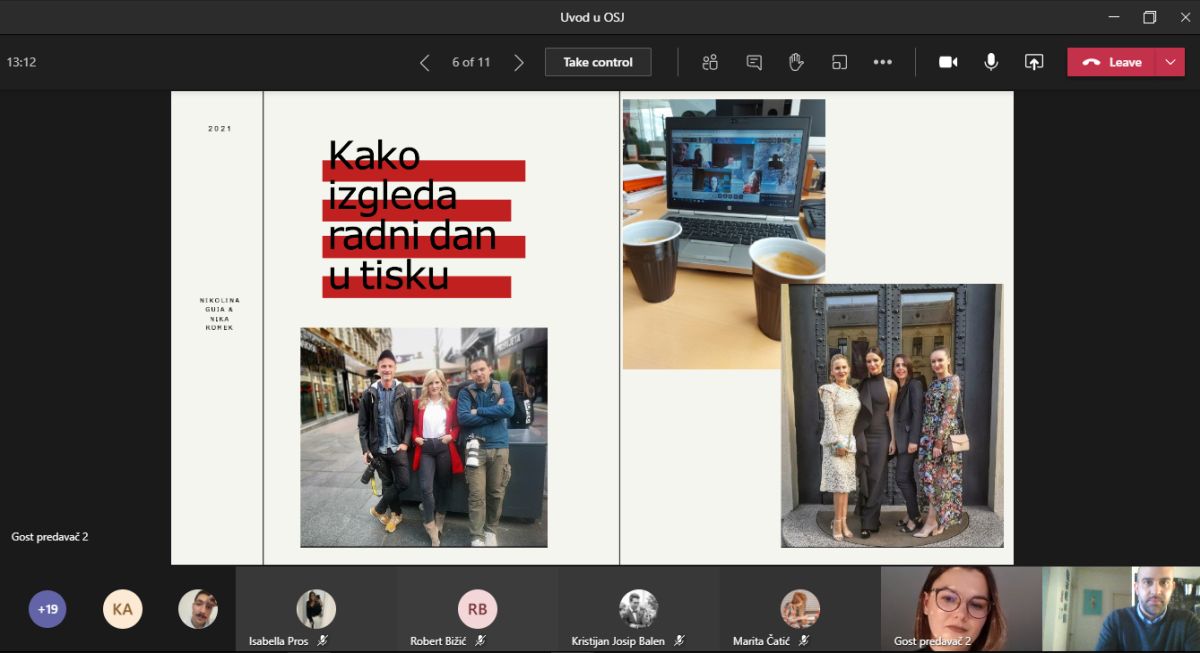
Task: Expand the Leave options dropdown arrow
Action: tap(1170, 62)
